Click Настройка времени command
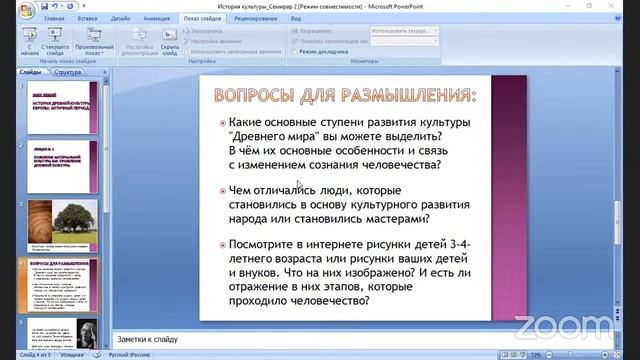This screenshot has height=360, width=640. click(x=212, y=41)
